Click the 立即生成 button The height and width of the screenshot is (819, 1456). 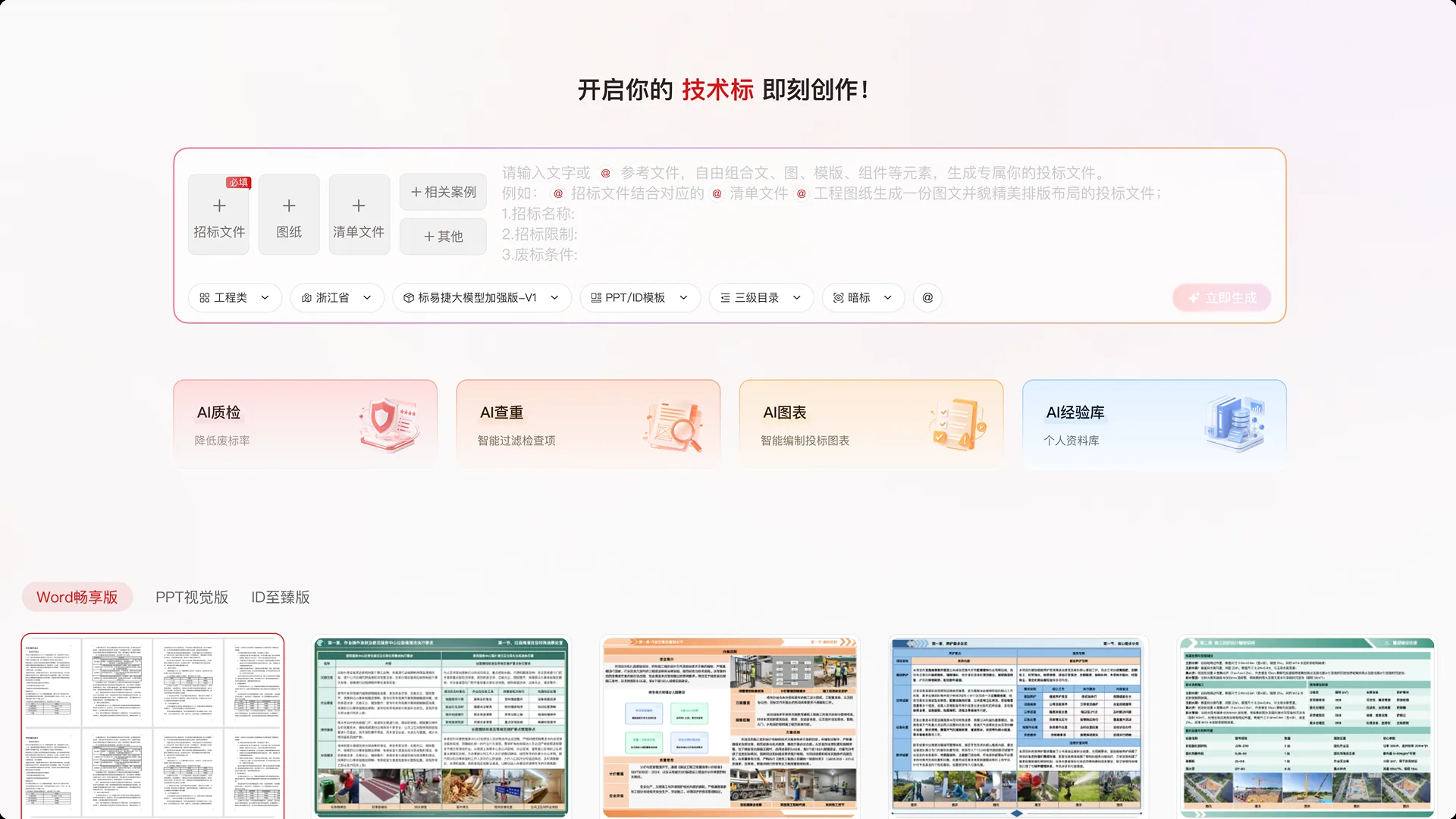(1222, 298)
